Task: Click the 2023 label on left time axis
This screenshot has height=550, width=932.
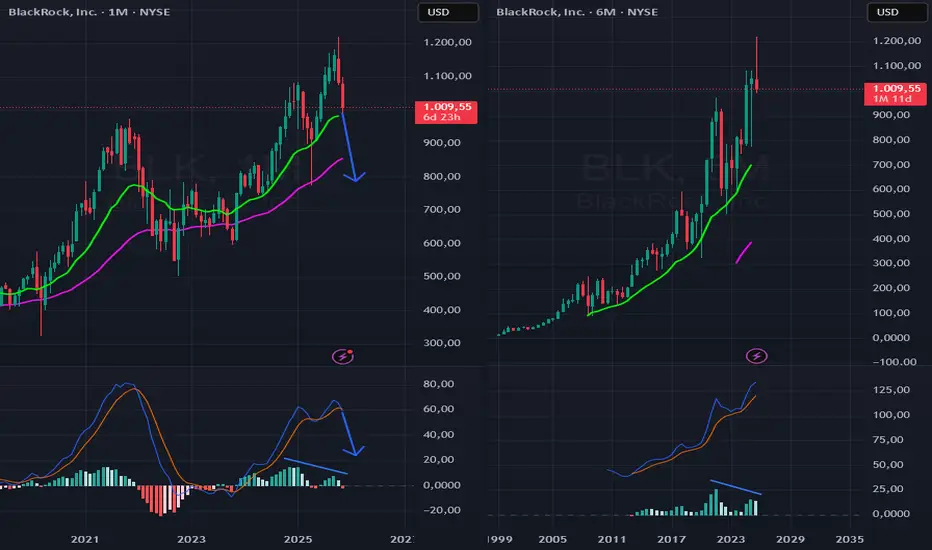Action: (x=191, y=539)
